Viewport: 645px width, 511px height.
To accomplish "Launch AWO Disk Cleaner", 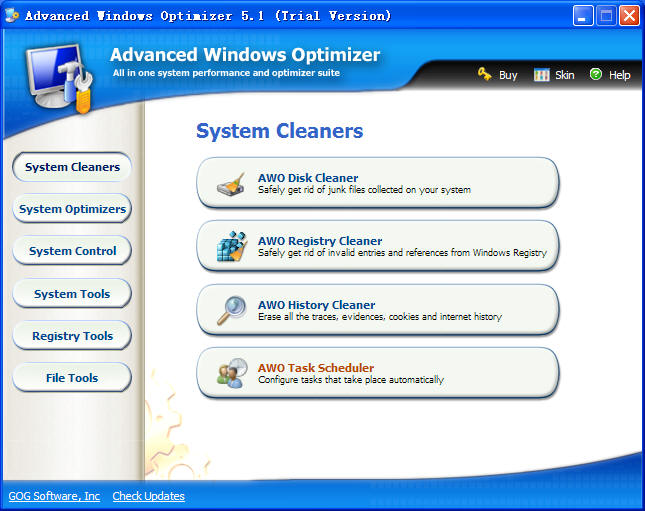I will (378, 183).
